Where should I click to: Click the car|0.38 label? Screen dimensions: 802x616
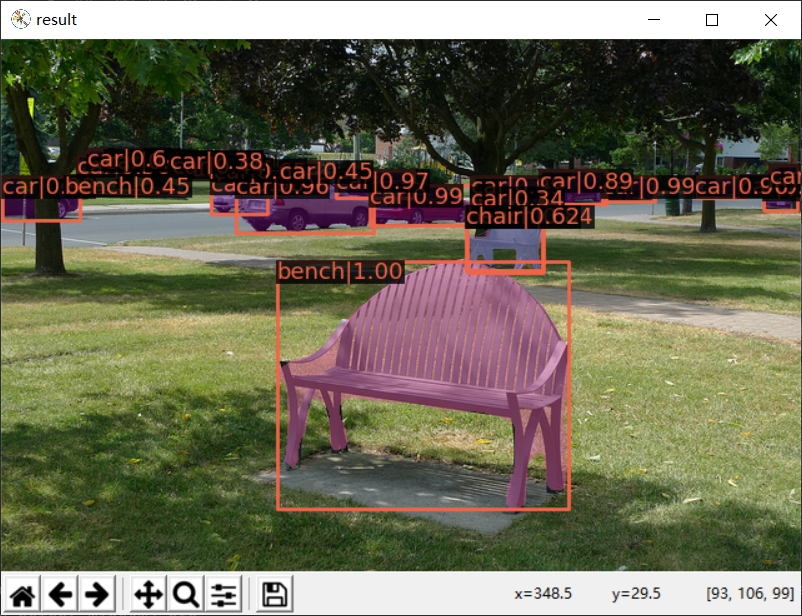(217, 162)
